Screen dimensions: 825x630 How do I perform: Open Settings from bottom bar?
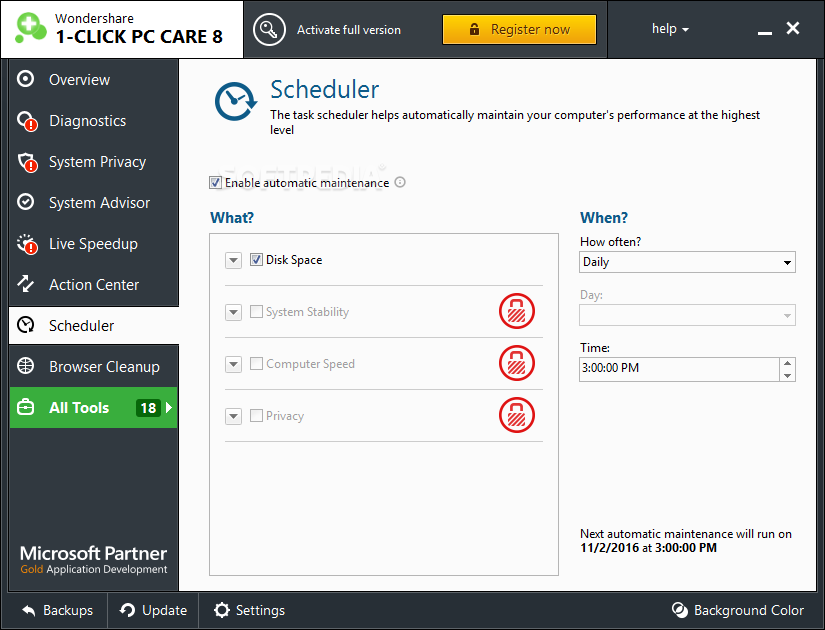point(249,611)
